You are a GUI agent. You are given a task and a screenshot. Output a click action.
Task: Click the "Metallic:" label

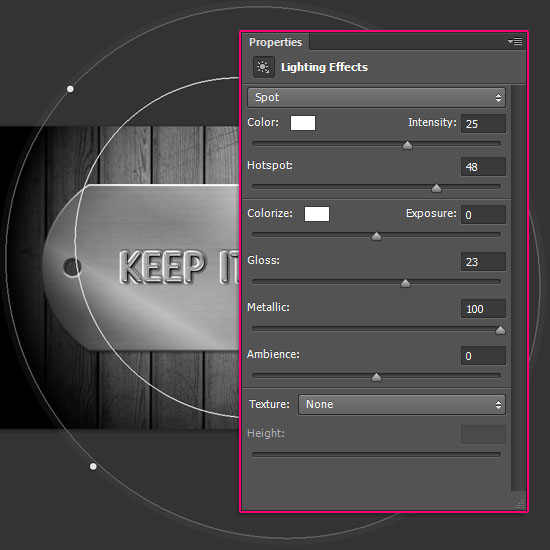(x=268, y=307)
